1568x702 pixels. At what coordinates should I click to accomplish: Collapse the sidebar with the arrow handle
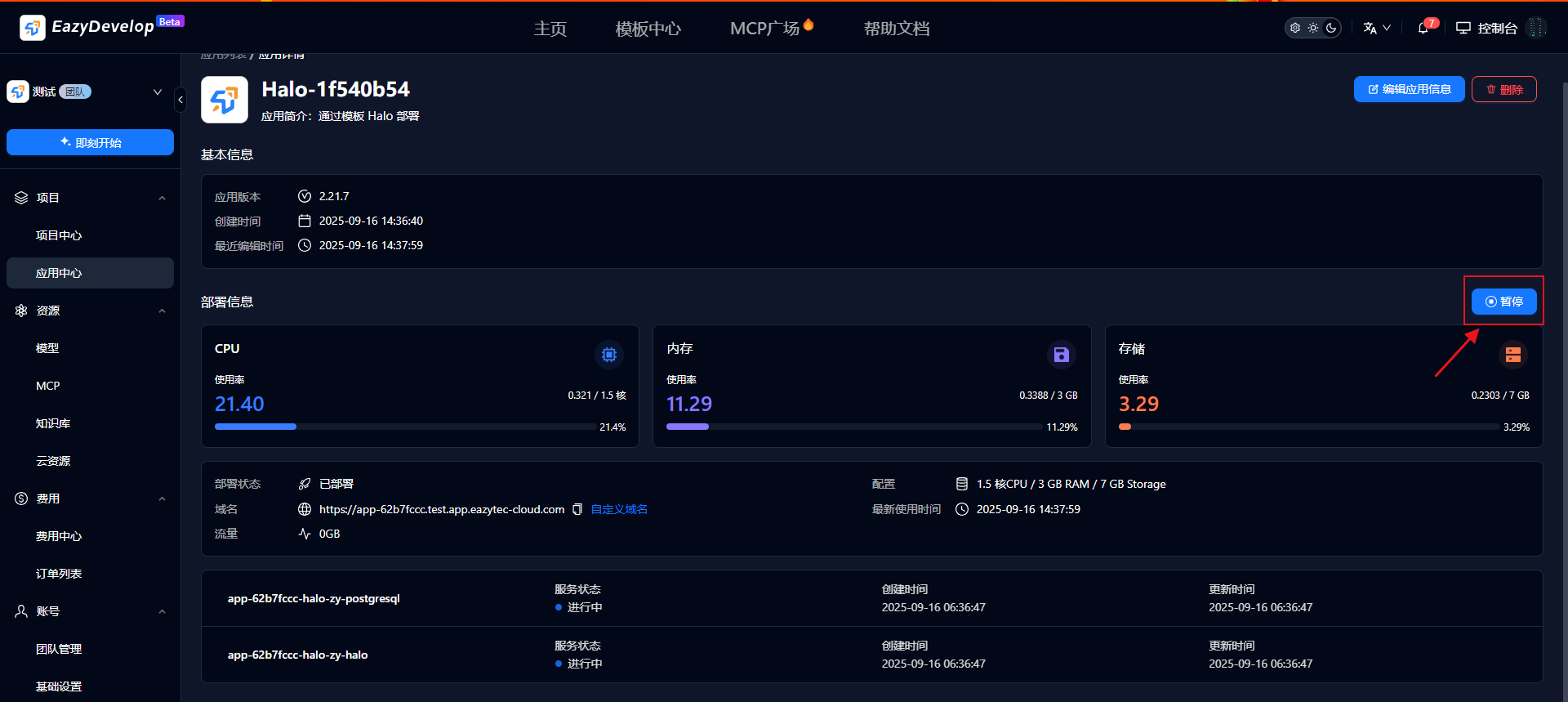(180, 100)
